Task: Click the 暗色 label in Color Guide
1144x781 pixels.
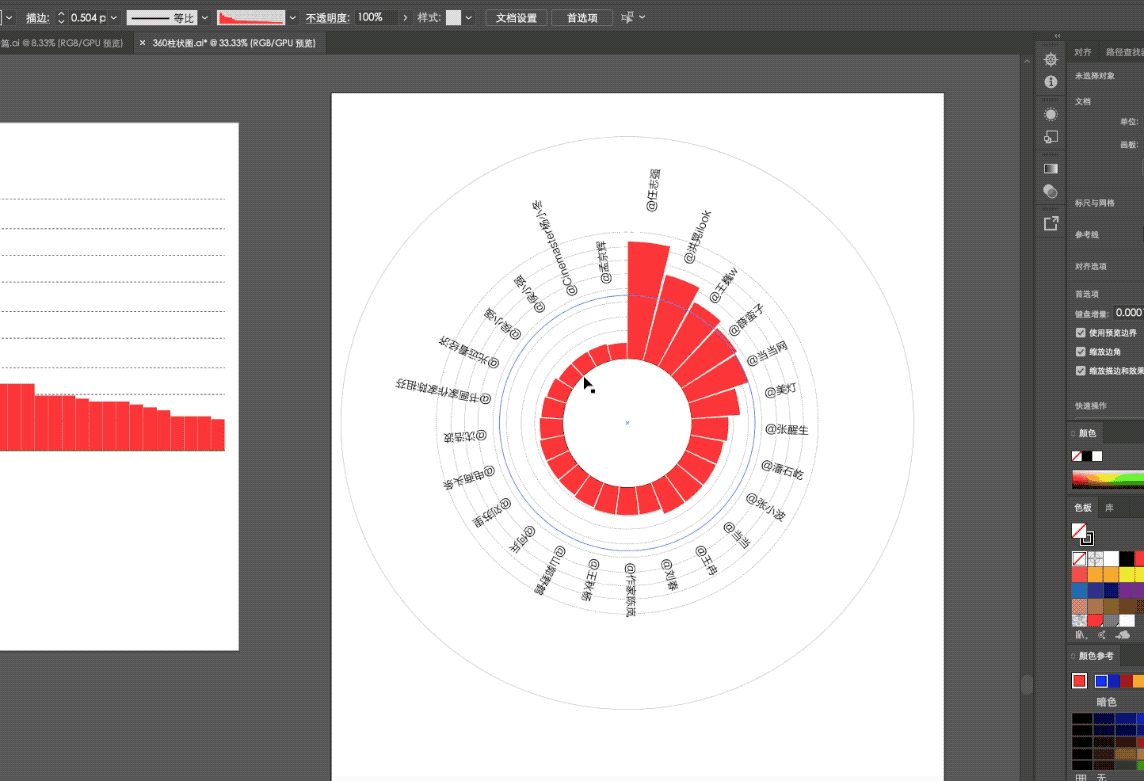Action: (x=1106, y=701)
